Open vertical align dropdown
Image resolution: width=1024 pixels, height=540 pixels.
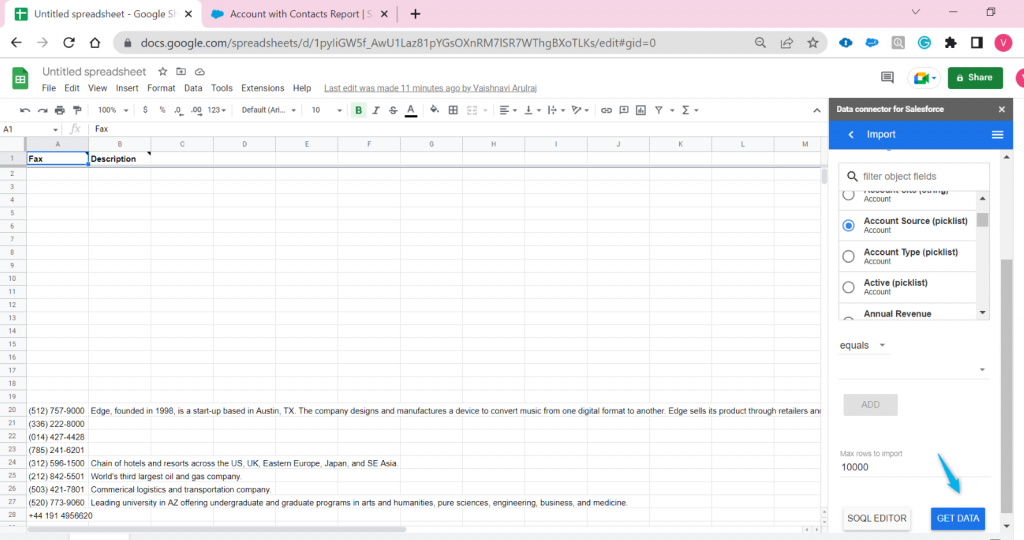point(532,110)
